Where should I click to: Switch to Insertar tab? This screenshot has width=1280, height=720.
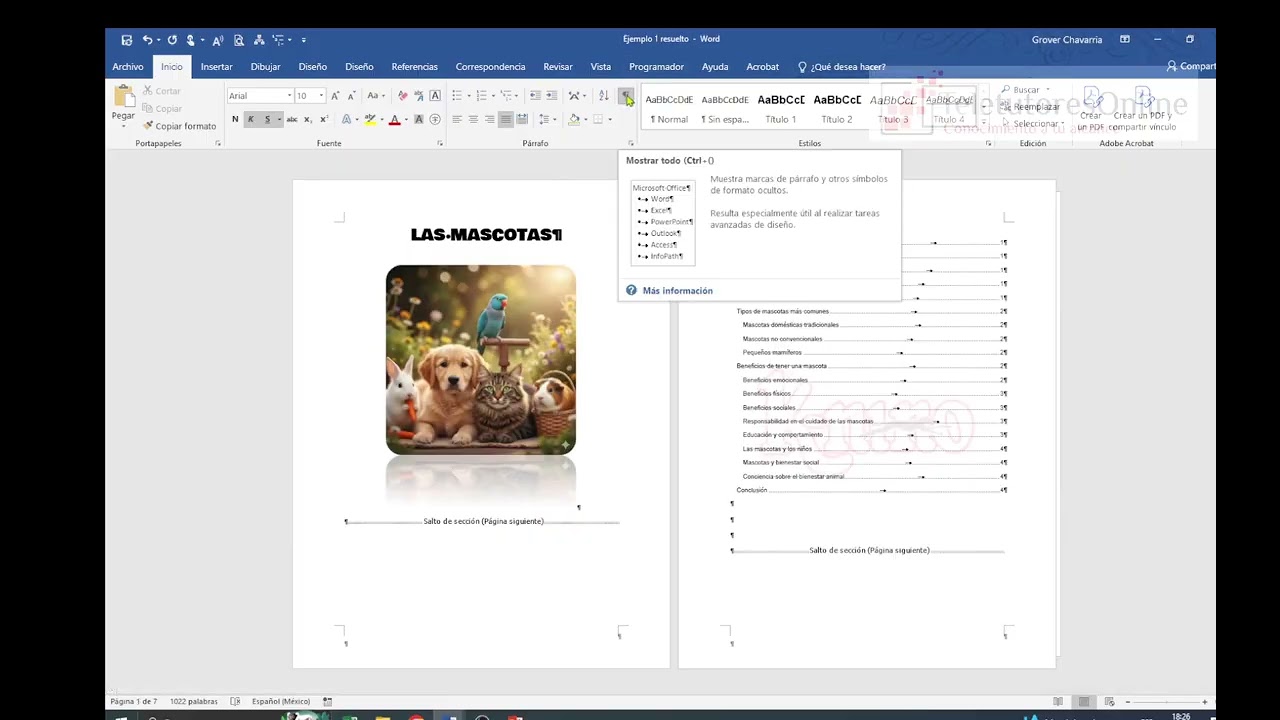pos(217,67)
